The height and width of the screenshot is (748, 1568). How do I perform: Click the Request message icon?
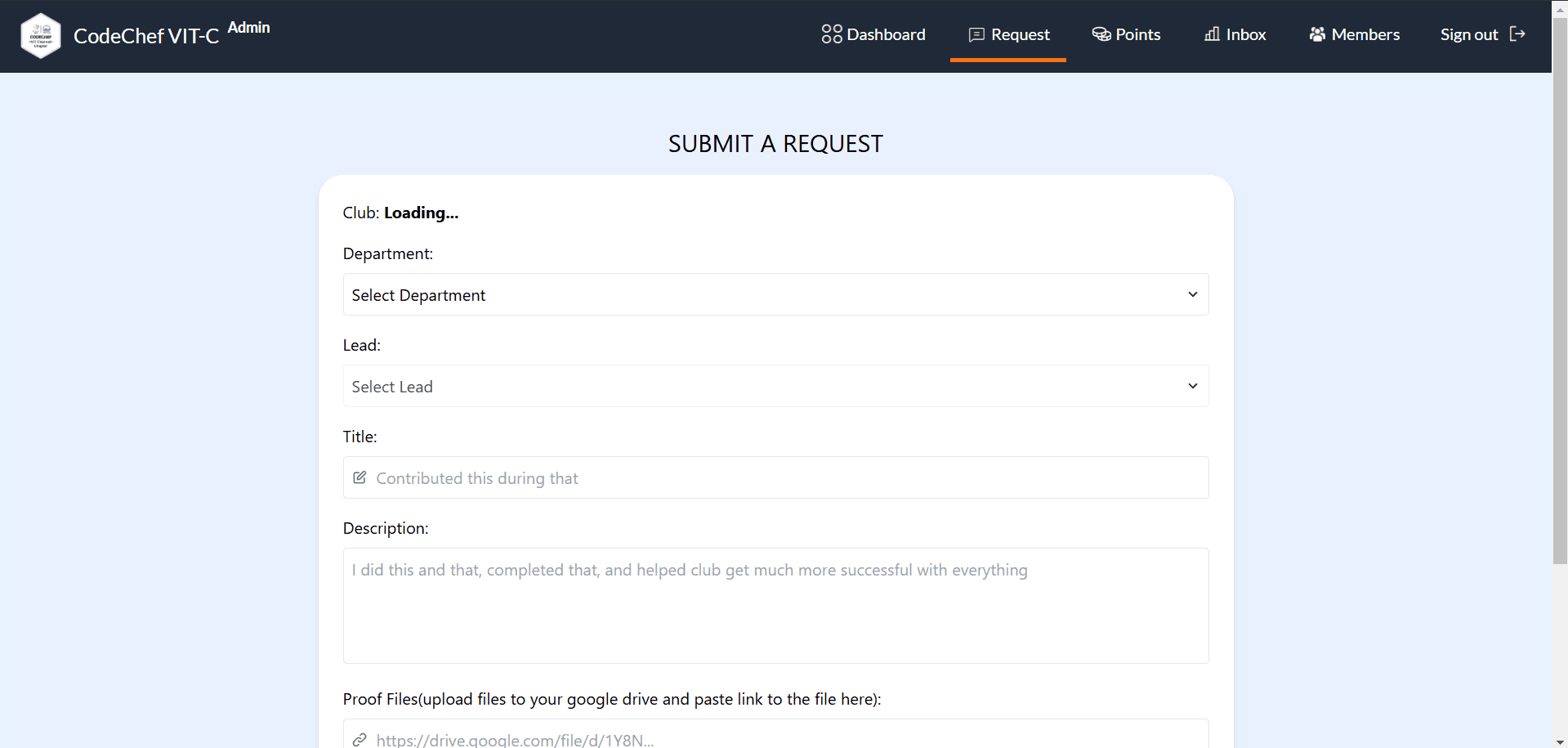click(976, 34)
